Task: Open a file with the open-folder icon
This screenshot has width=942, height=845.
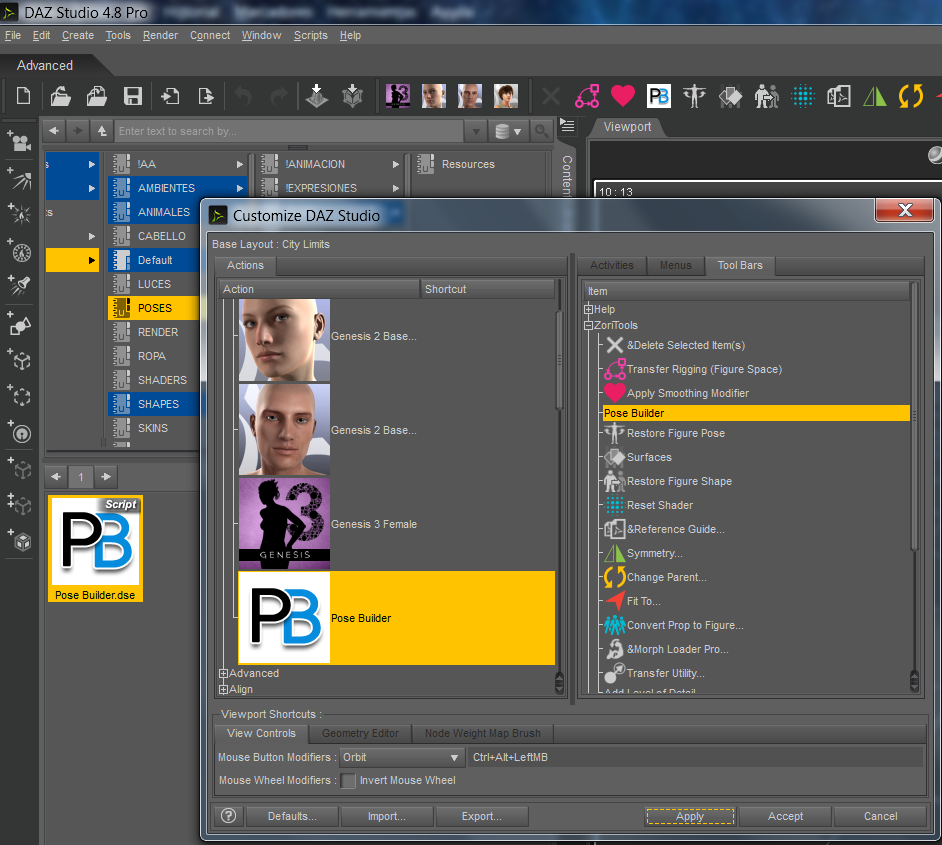Action: pos(60,95)
